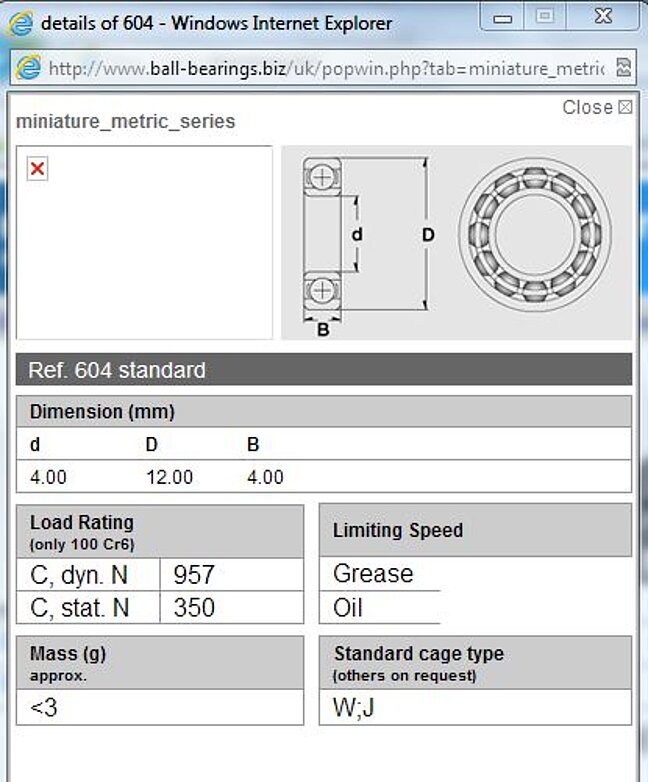
Task: Click the broken image red X icon
Action: 37,169
